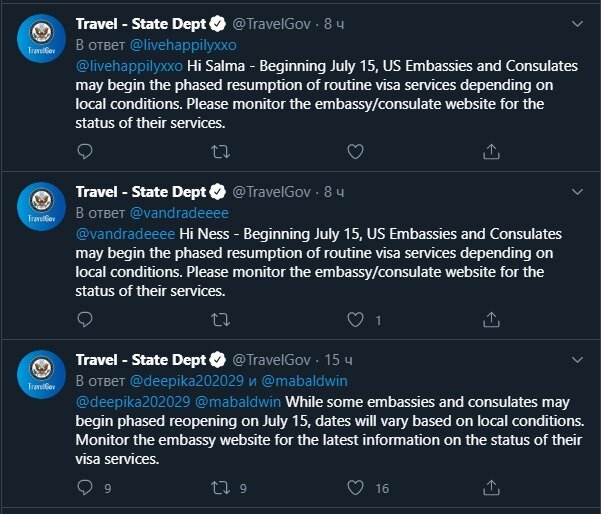Open the TravelGov avatar on the first tweet
601x514 pixels.
tap(41, 38)
